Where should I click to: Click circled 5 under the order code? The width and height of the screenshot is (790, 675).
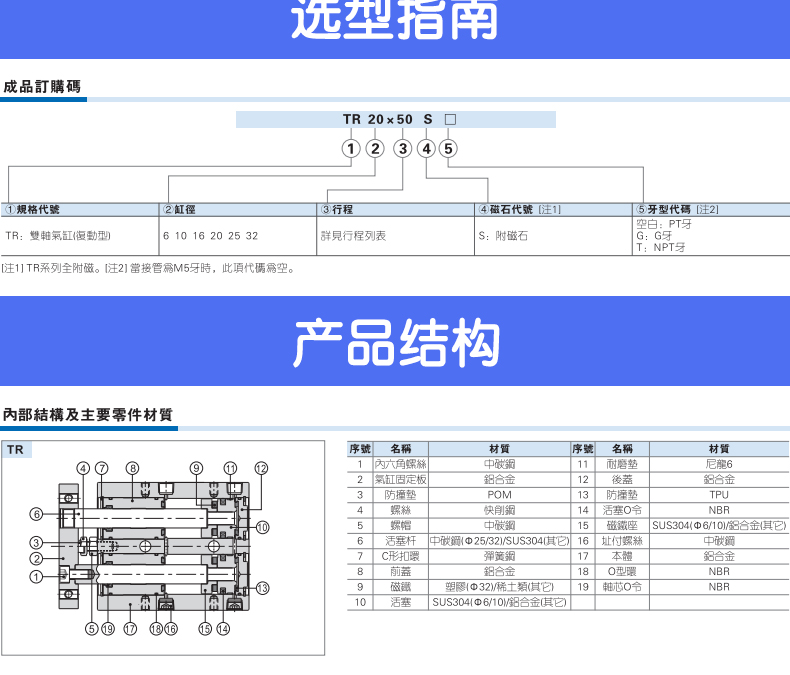[x=448, y=149]
